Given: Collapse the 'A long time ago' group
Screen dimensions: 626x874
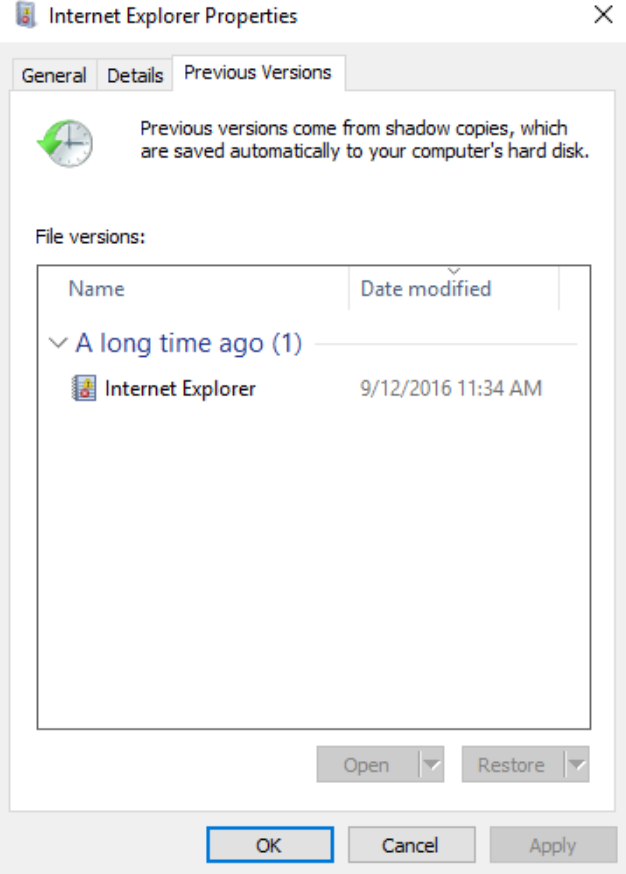Looking at the screenshot, I should click(58, 343).
